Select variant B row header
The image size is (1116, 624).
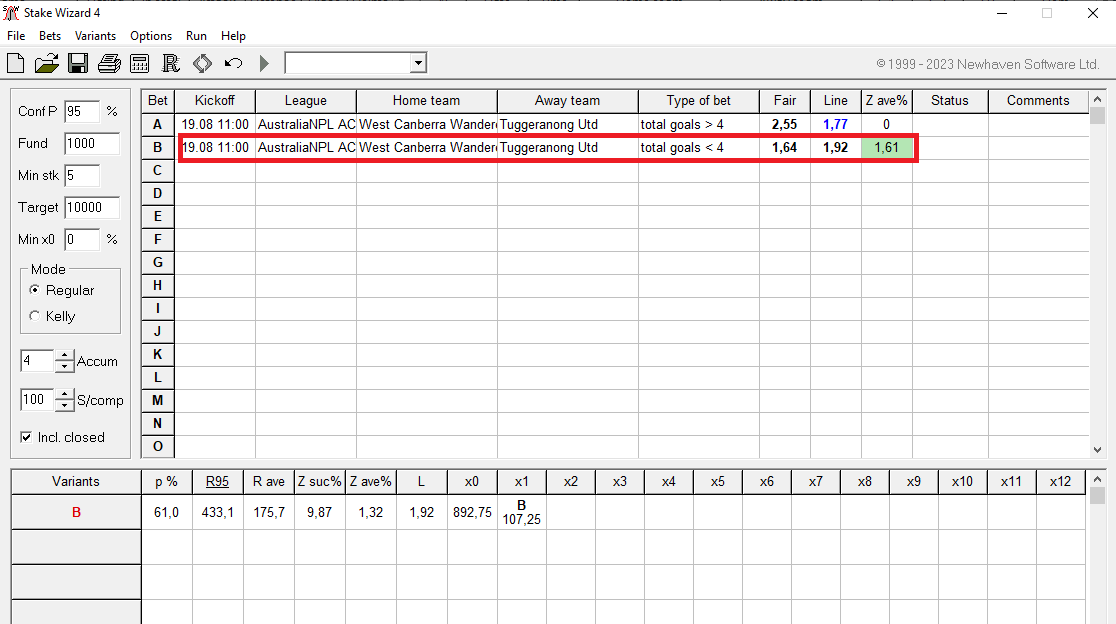76,512
